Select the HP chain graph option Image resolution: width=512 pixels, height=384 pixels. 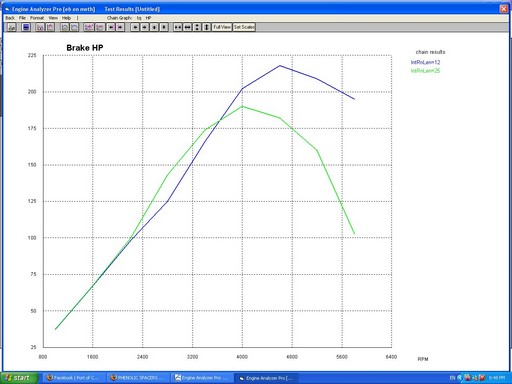(148, 18)
